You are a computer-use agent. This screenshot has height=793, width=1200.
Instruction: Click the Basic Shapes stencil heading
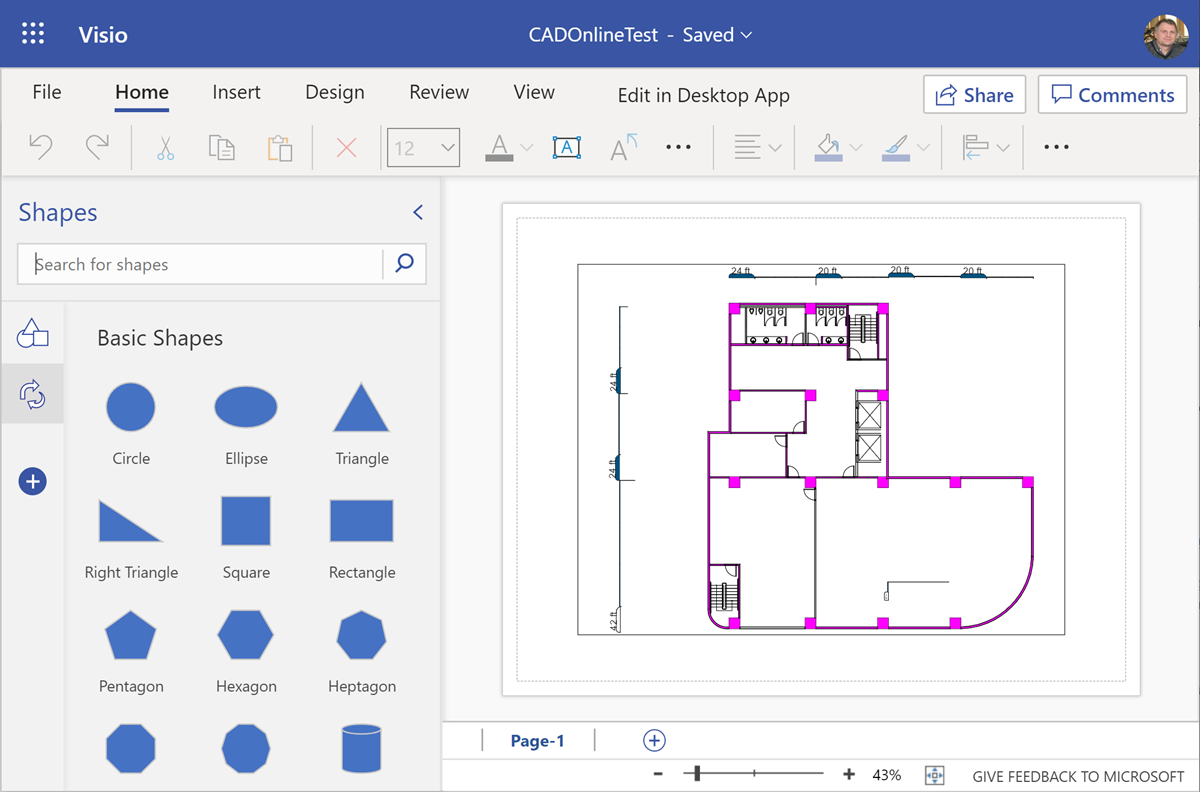point(160,338)
